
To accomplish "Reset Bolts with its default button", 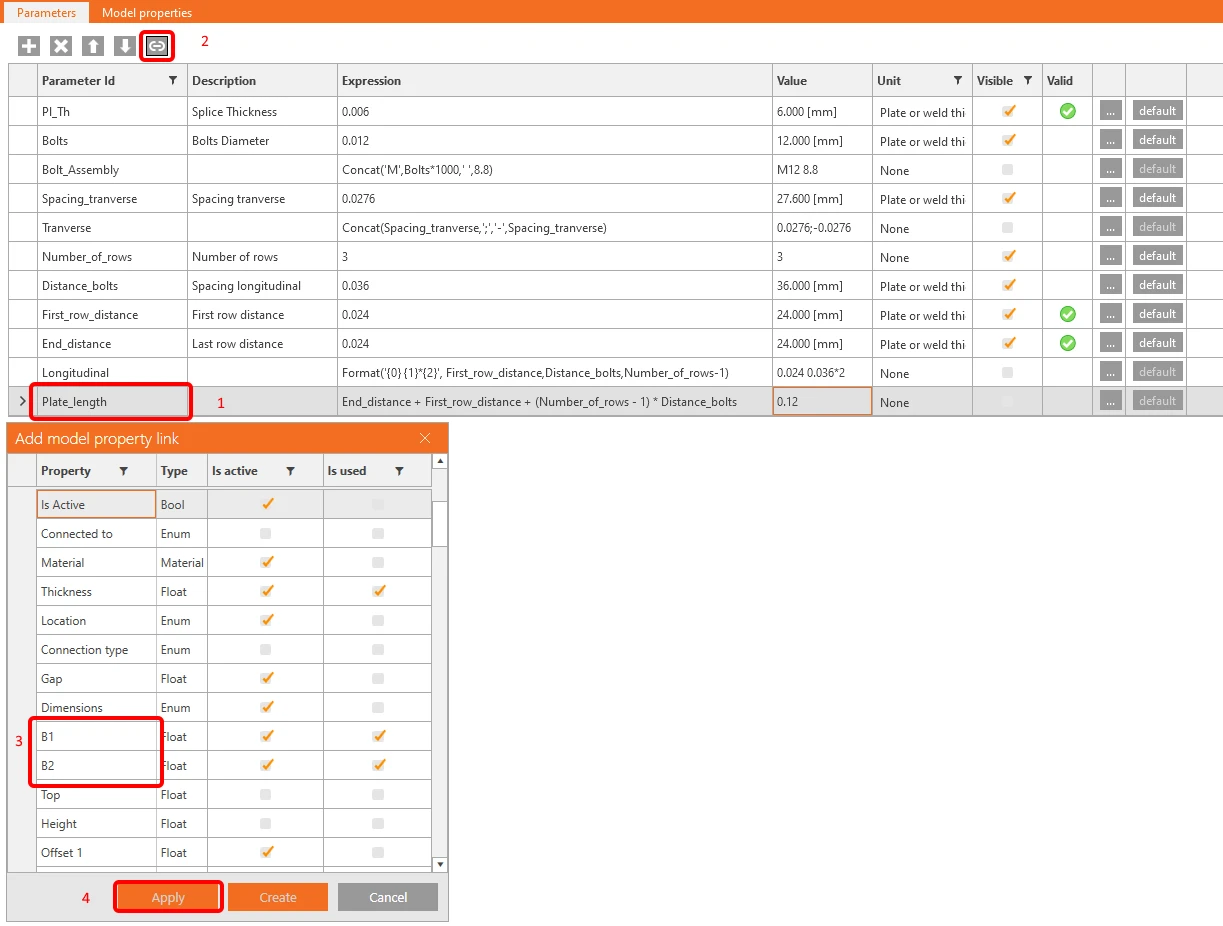I will pyautogui.click(x=1157, y=140).
